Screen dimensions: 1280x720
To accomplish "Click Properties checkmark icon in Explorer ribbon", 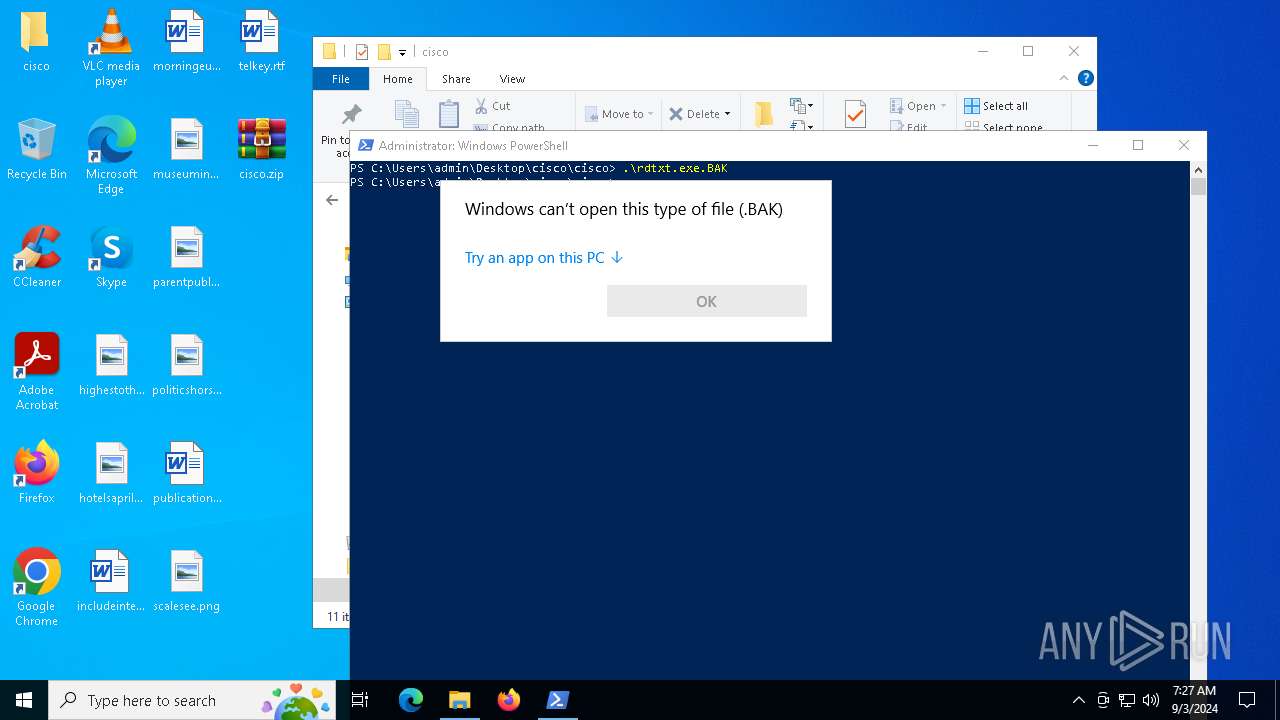I will [x=855, y=114].
